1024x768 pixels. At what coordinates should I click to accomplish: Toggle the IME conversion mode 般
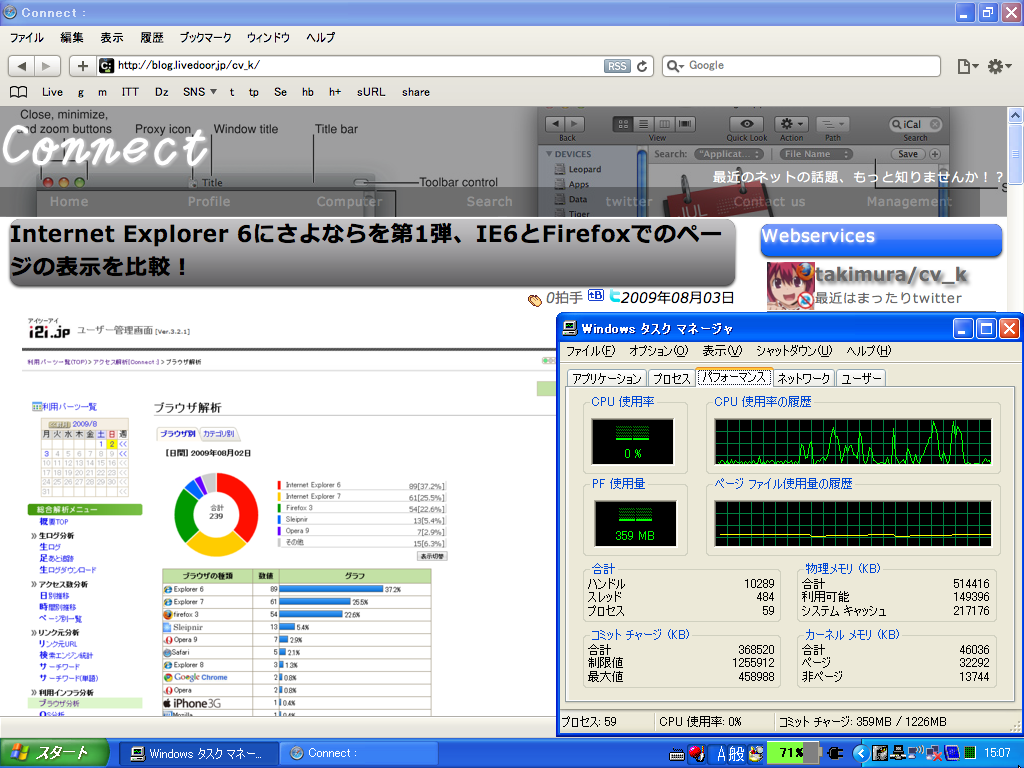tap(737, 754)
